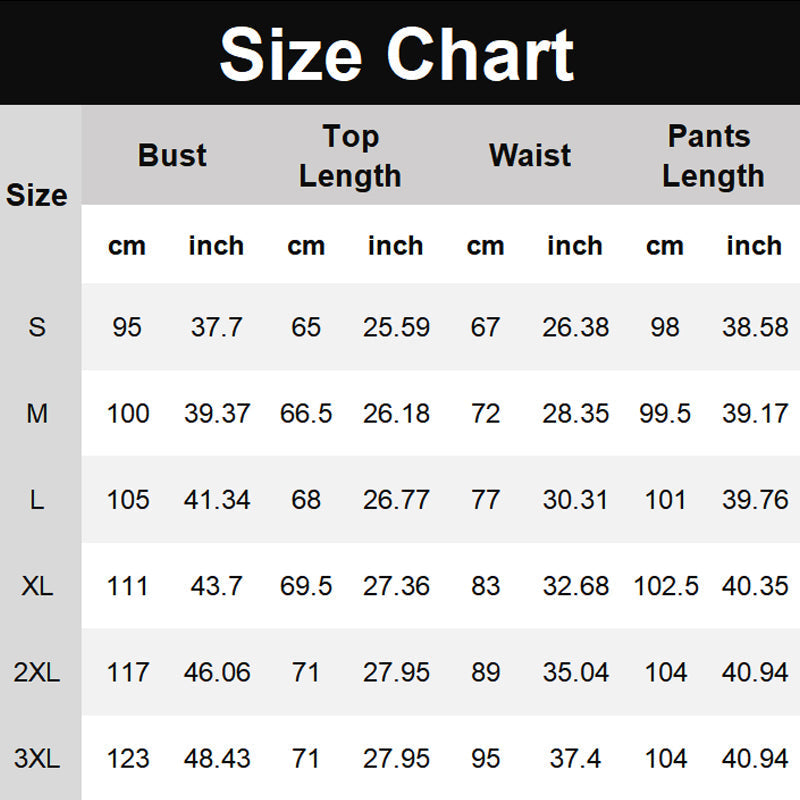This screenshot has width=800, height=800.
Task: Click the Size header cell
Action: click(x=37, y=195)
